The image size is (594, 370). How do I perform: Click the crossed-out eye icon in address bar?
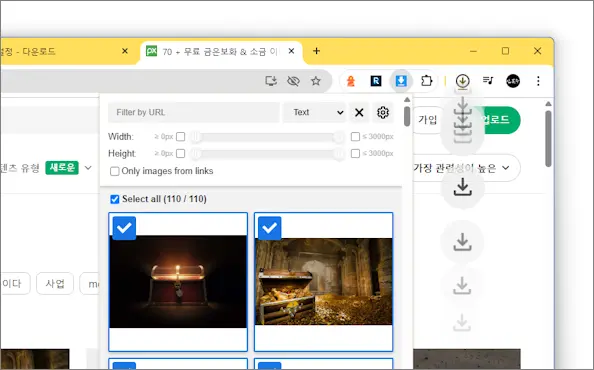click(x=293, y=81)
